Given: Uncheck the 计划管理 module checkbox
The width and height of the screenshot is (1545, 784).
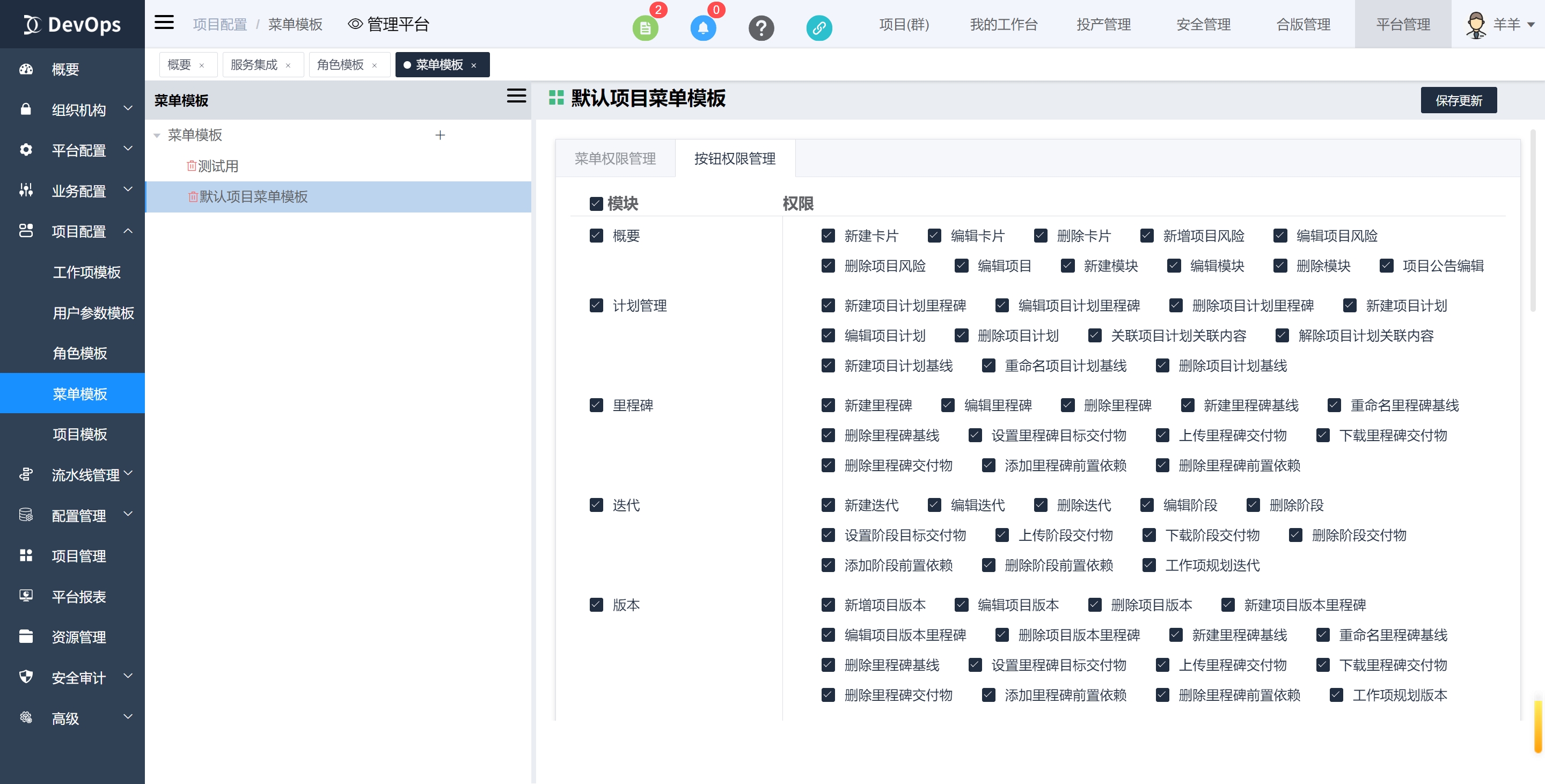Looking at the screenshot, I should coord(596,305).
